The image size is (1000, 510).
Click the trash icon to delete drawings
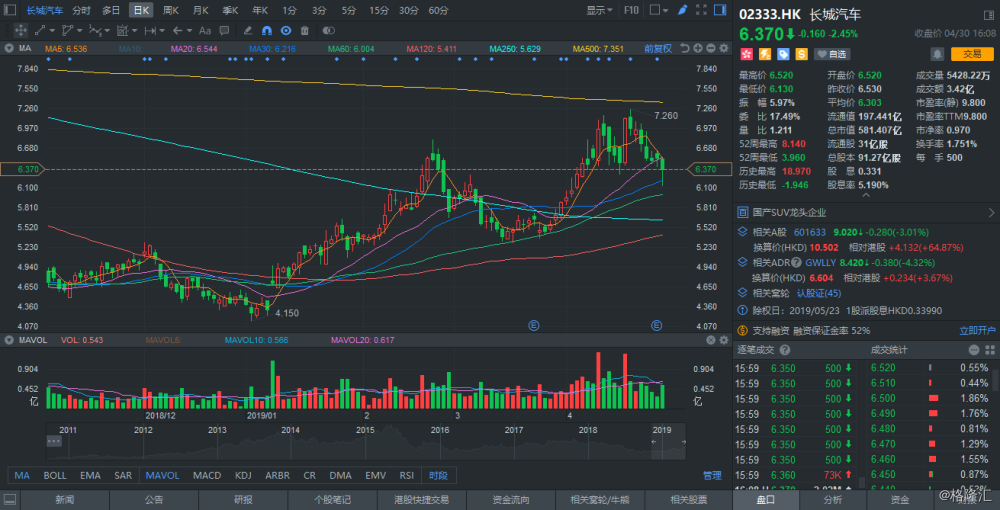pos(305,30)
